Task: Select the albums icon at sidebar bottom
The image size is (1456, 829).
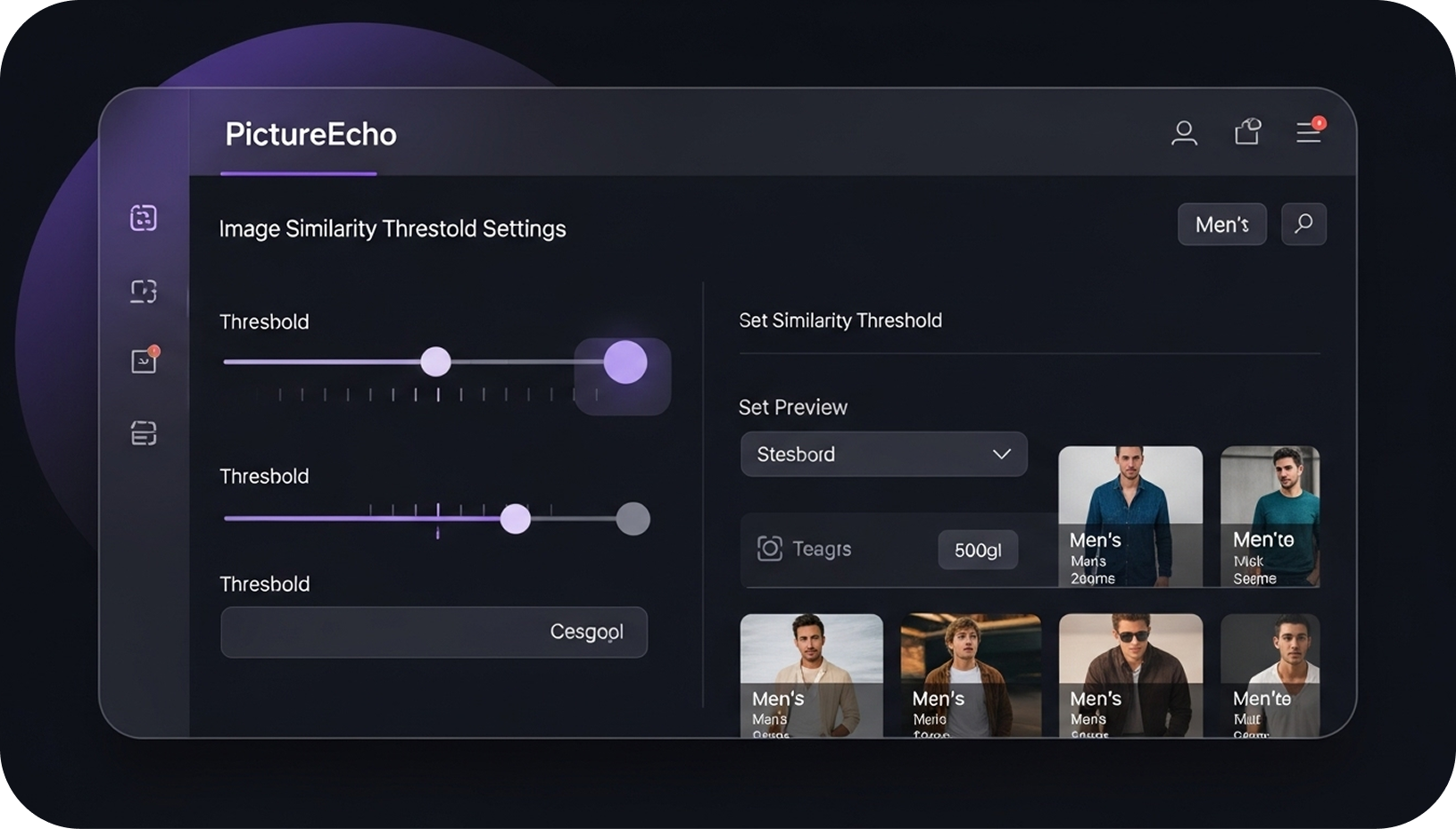Action: pos(143,434)
